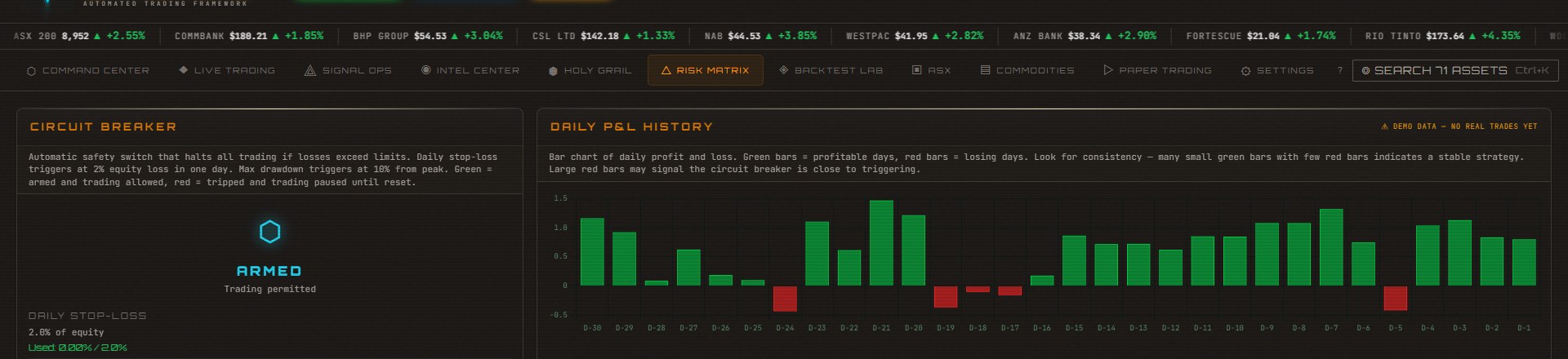Click the D-7 green bar
Screen dimensions: 1568x359
click(1331, 247)
